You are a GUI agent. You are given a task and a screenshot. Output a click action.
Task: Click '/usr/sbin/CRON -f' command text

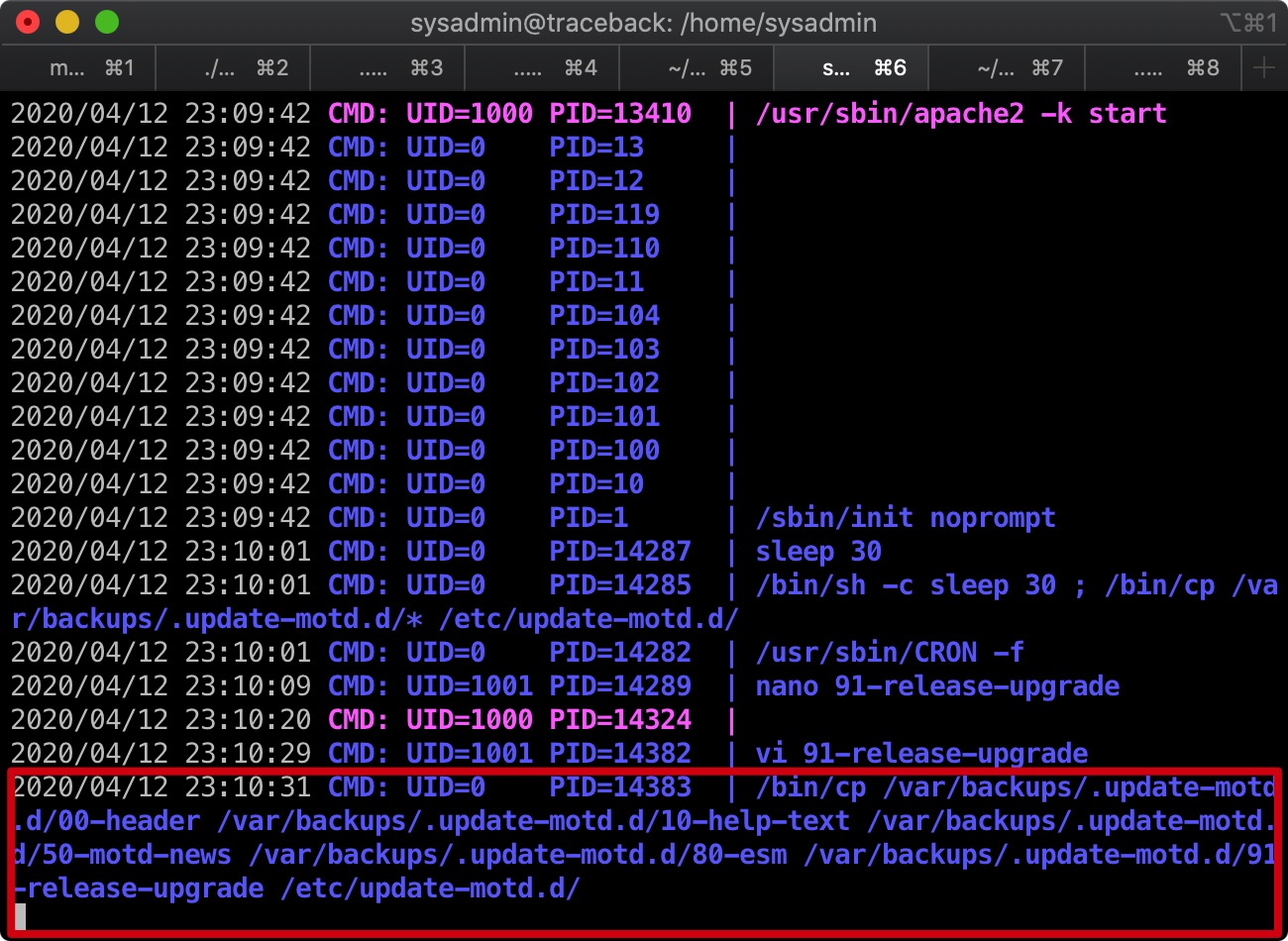[x=890, y=653]
